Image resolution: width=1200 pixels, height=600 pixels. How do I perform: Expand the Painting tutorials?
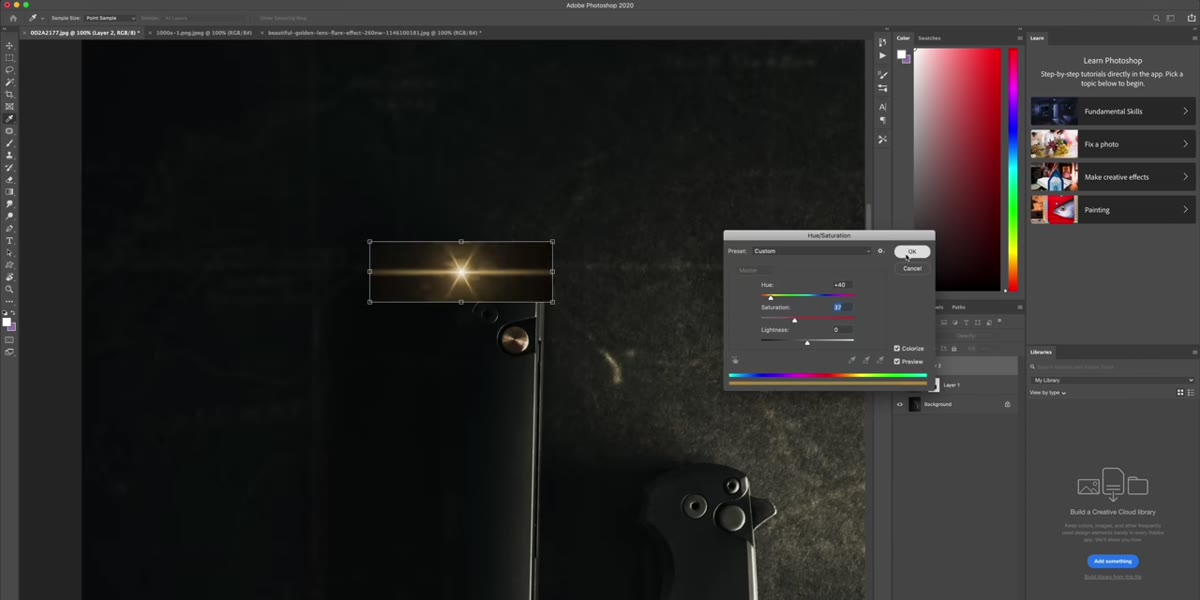pos(1112,210)
